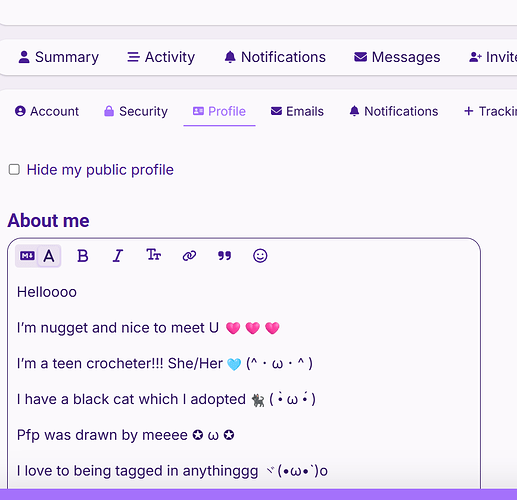Click the Messages envelope icon
The image size is (517, 500).
point(360,57)
